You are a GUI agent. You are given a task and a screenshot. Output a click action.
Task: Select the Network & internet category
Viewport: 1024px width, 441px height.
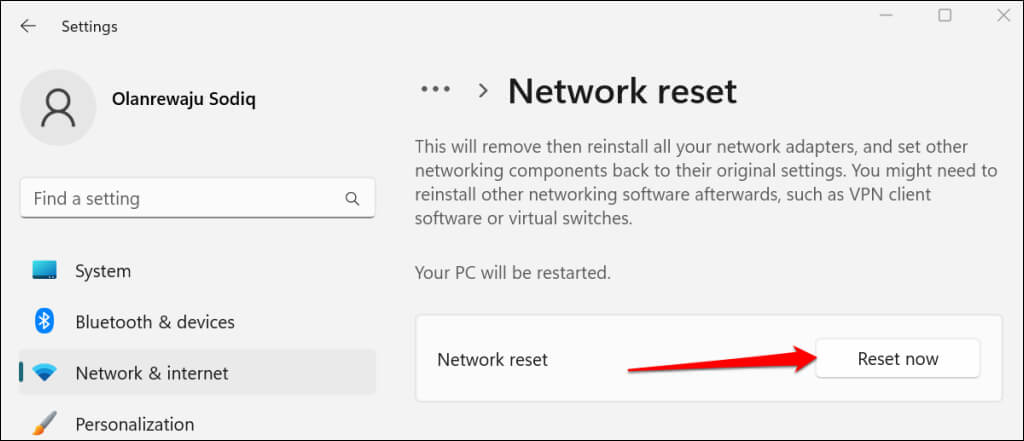152,373
